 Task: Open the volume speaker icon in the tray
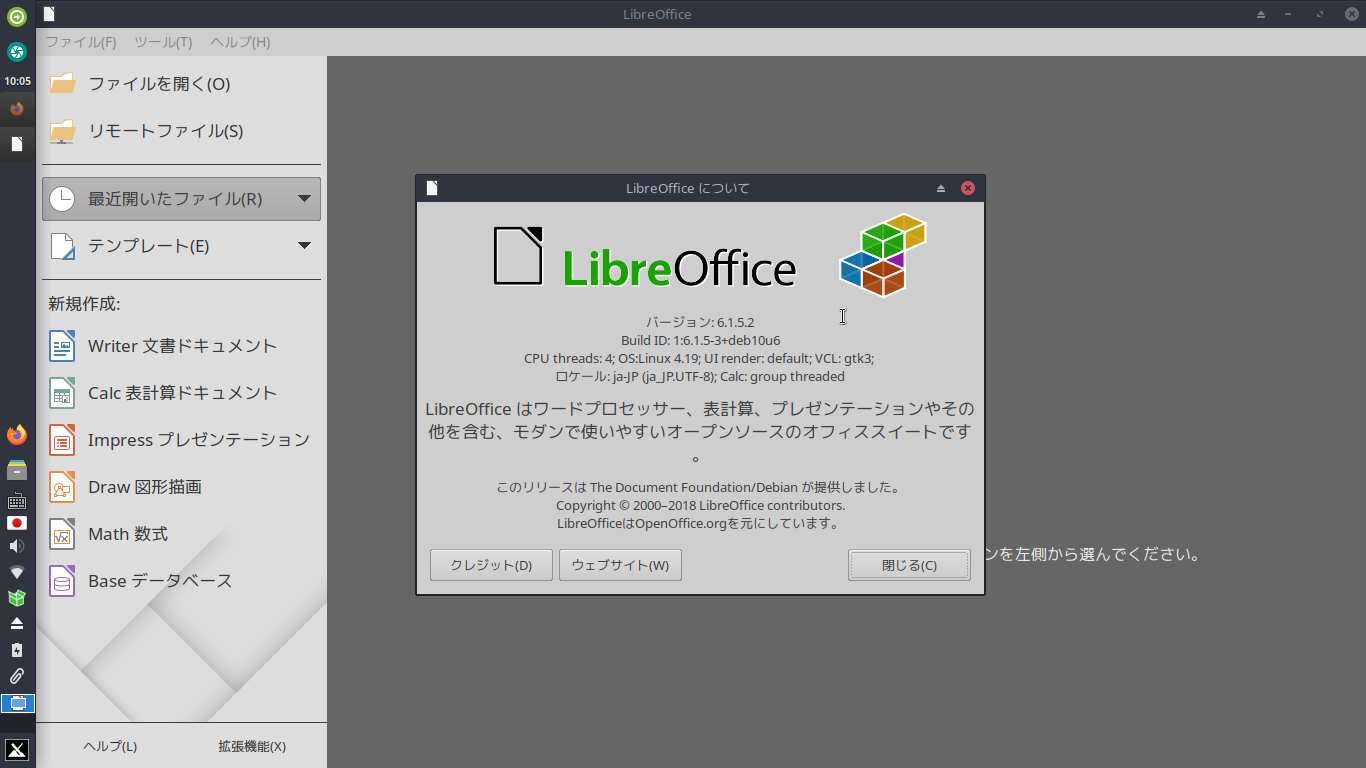[x=17, y=546]
